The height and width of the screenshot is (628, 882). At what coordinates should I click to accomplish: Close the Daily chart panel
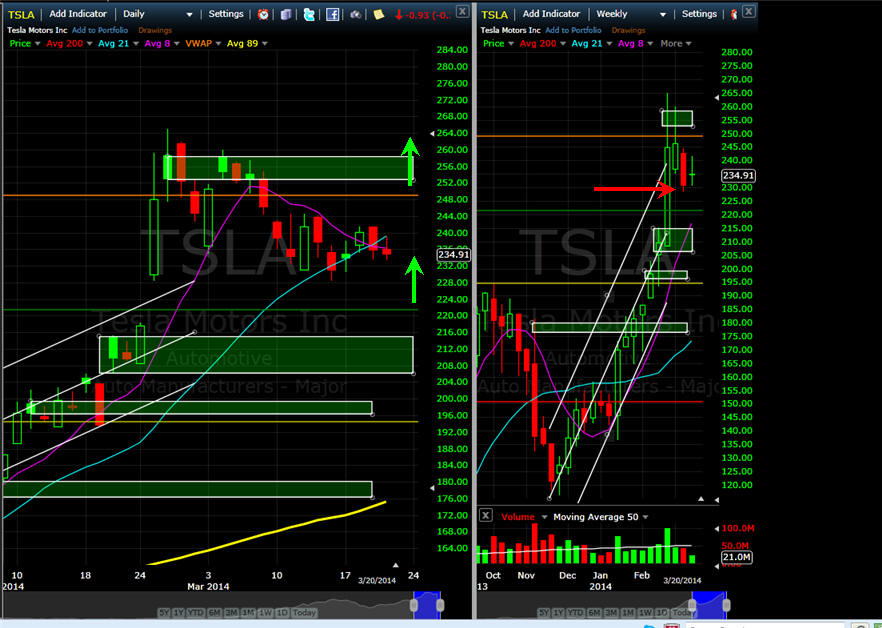coord(462,11)
